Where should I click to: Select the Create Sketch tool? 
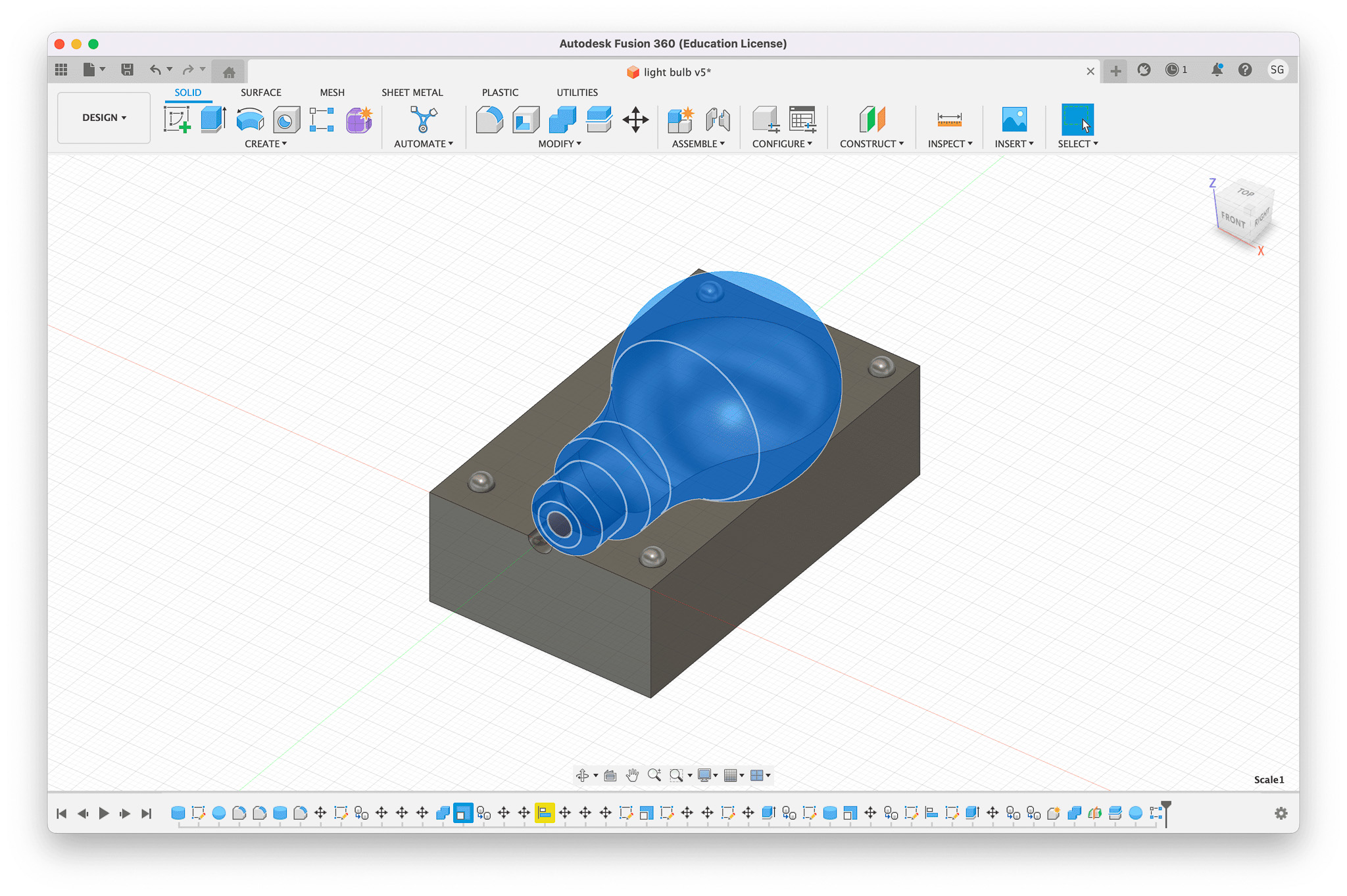[x=177, y=120]
